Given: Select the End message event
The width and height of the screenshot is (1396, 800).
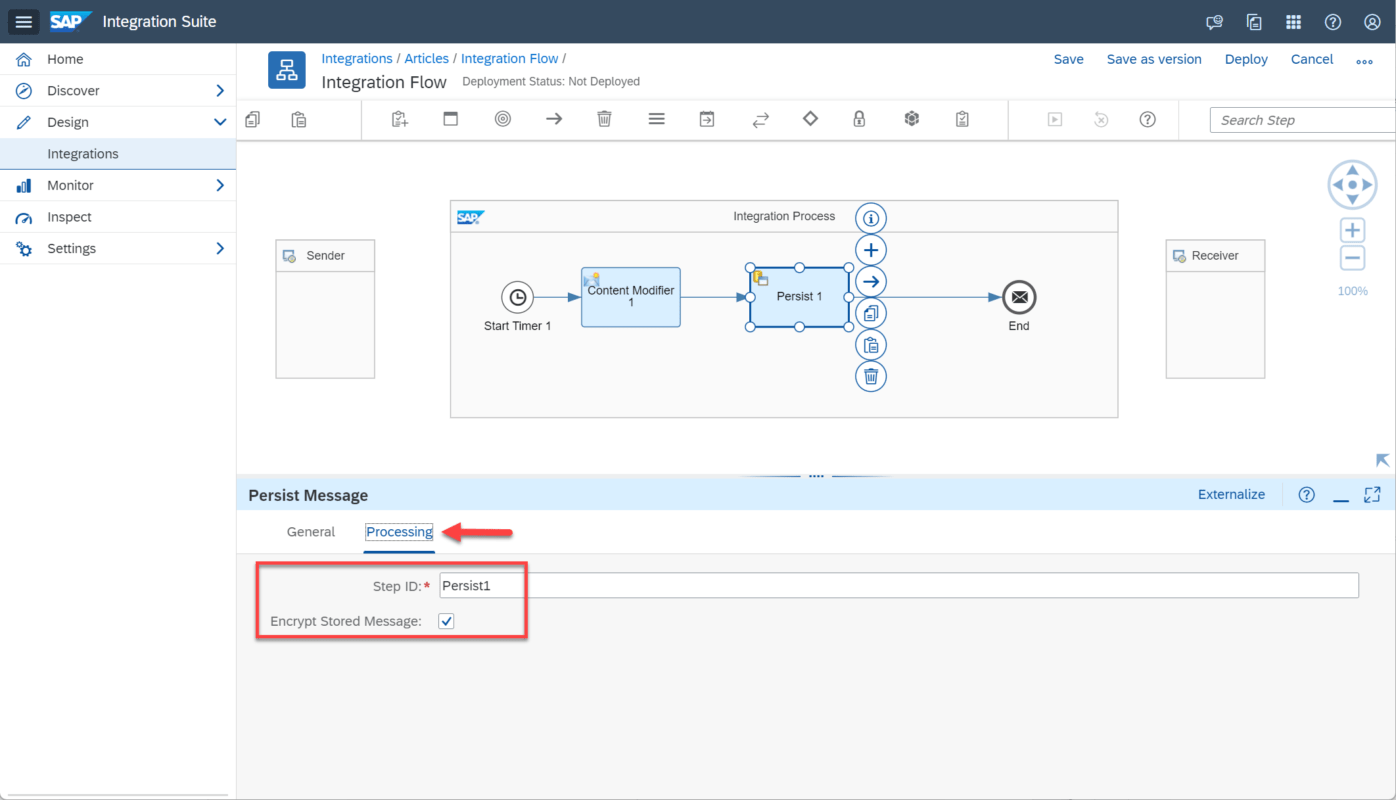Looking at the screenshot, I should [1019, 297].
